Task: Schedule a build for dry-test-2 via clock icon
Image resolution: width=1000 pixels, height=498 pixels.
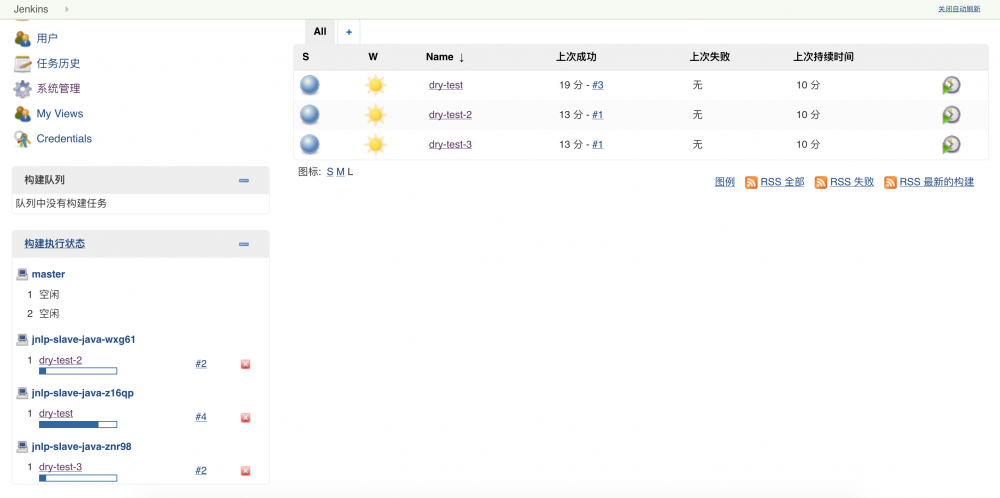Action: (x=951, y=115)
